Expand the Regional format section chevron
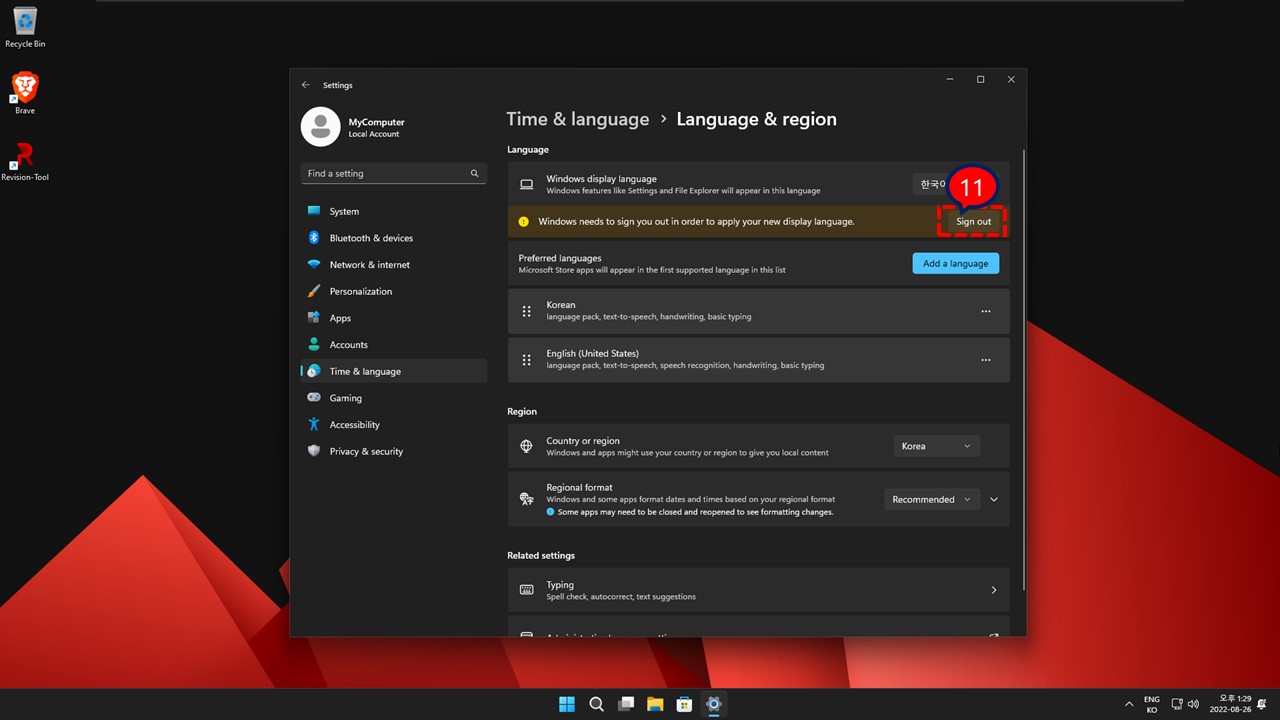Image resolution: width=1280 pixels, height=720 pixels. (x=994, y=499)
